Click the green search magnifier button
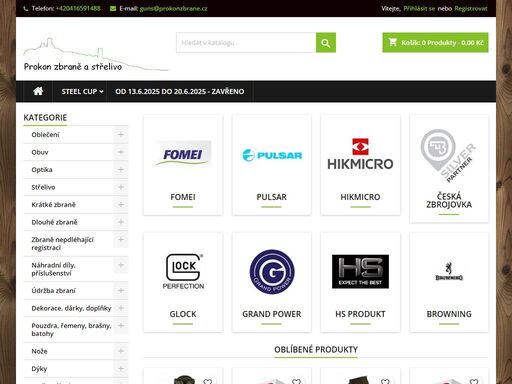 [326, 43]
